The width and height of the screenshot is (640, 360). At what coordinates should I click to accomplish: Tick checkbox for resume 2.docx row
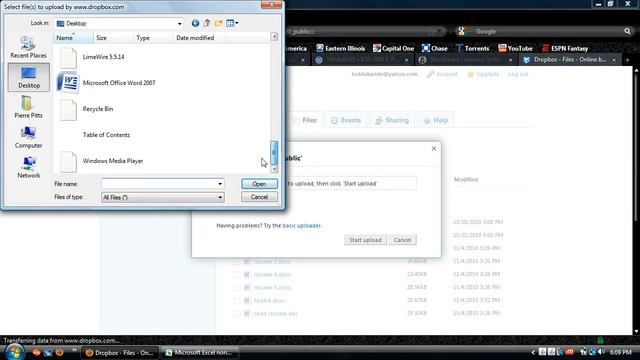pos(237,261)
